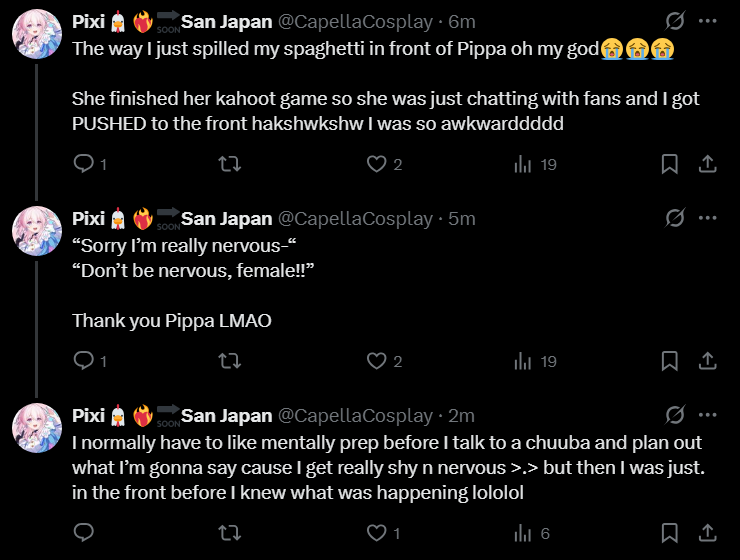Share the tweet about mentally prepping
Screen dimensions: 740x560
click(x=705, y=533)
